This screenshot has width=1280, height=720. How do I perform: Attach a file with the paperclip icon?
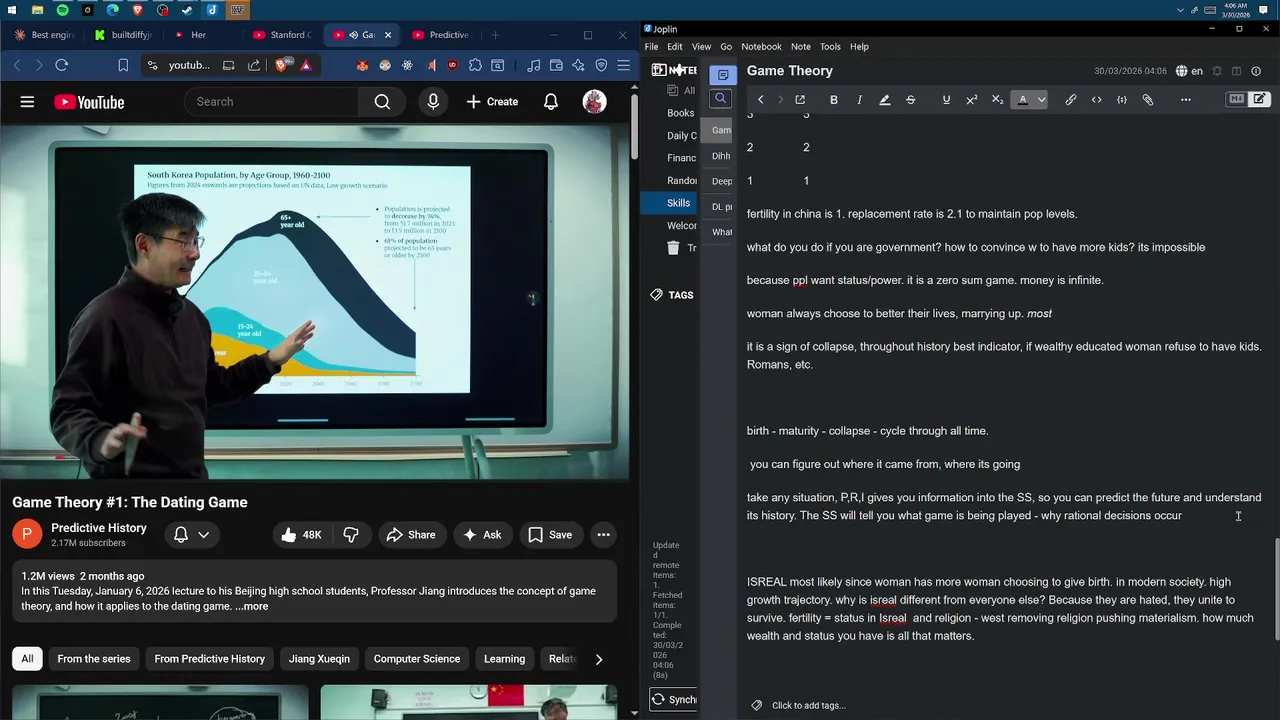pyautogui.click(x=1148, y=100)
